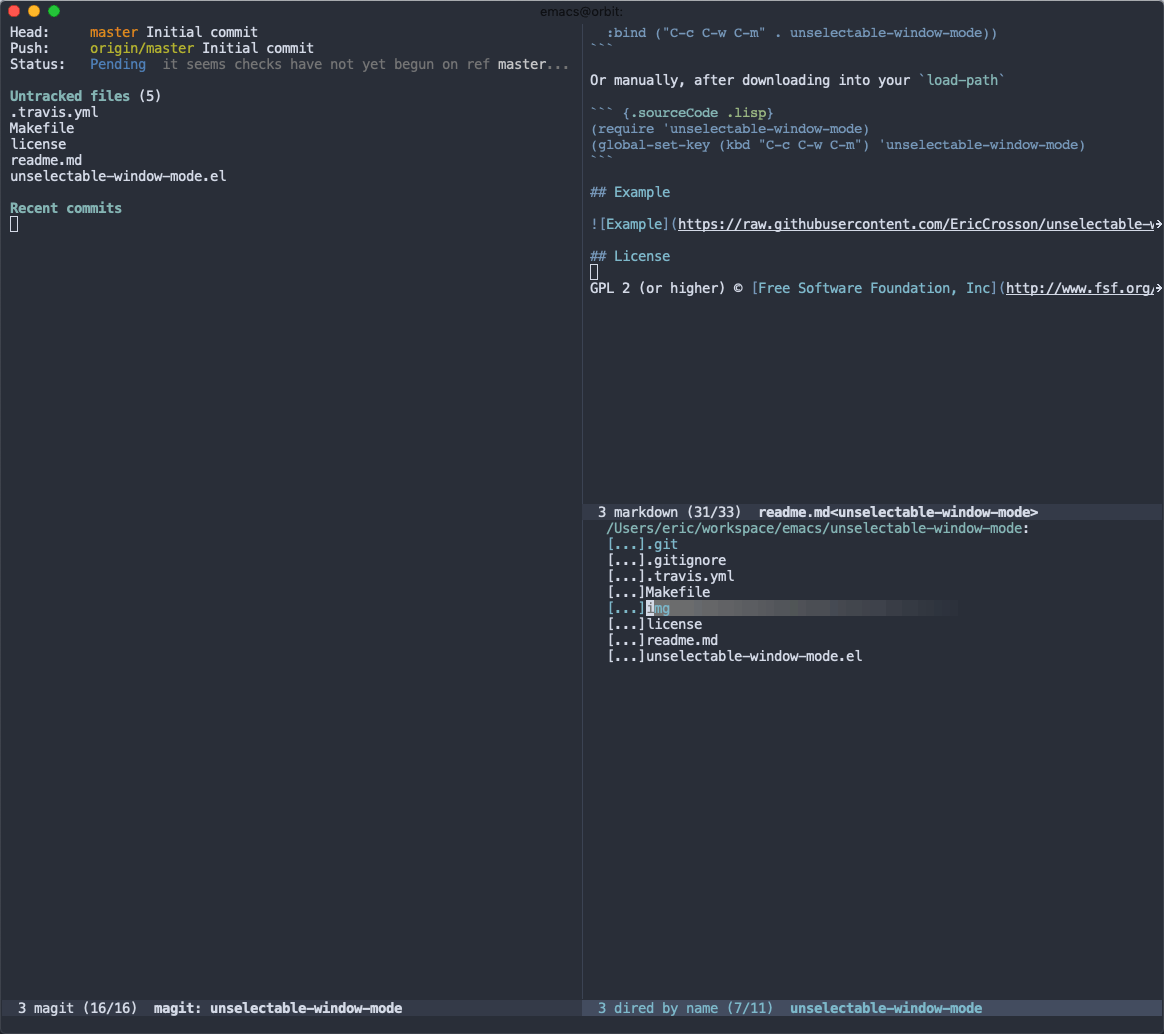Click the global-set-key code line in readme
This screenshot has width=1164, height=1034.
point(837,145)
